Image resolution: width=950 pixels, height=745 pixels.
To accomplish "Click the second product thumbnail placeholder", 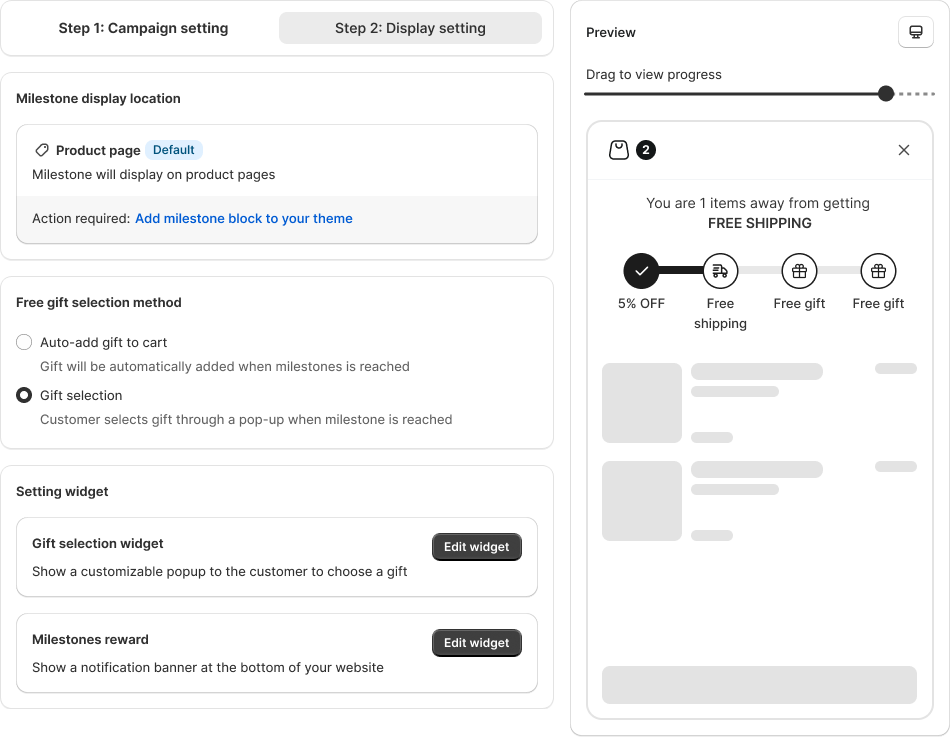I will (x=642, y=501).
